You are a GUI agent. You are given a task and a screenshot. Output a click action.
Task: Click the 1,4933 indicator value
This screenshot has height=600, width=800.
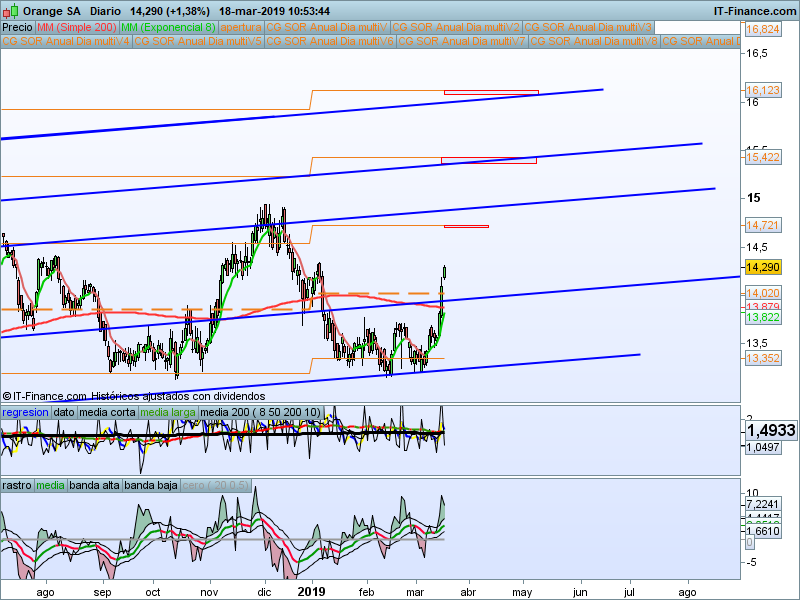click(770, 431)
